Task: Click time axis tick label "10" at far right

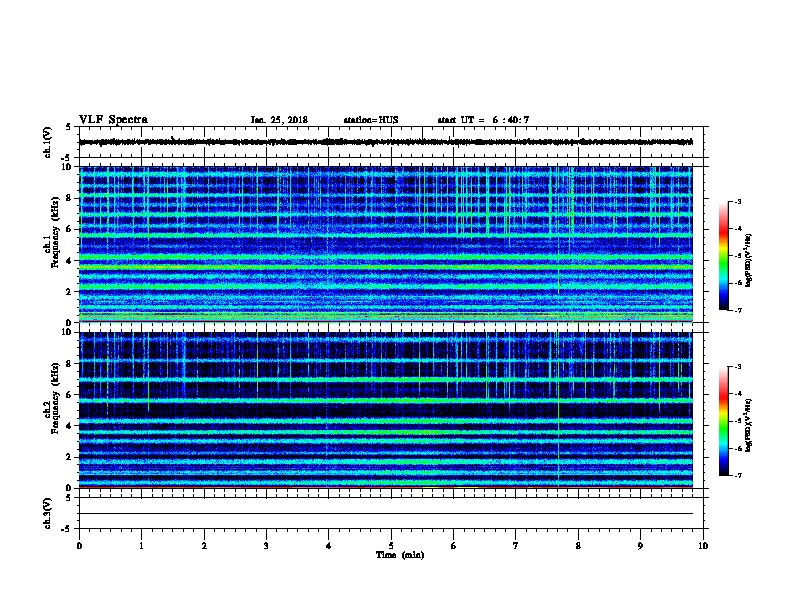Action: point(703,546)
